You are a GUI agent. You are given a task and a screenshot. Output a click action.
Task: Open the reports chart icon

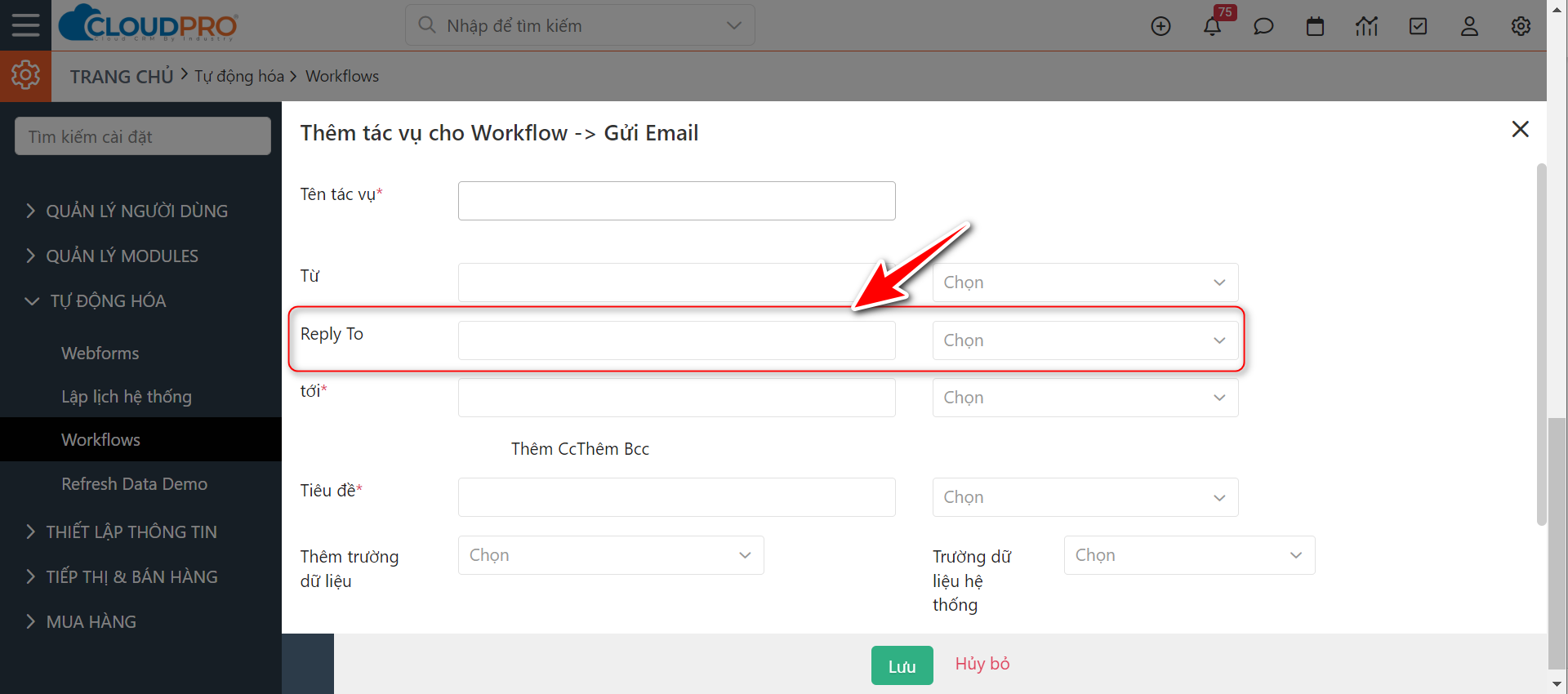pyautogui.click(x=1366, y=26)
